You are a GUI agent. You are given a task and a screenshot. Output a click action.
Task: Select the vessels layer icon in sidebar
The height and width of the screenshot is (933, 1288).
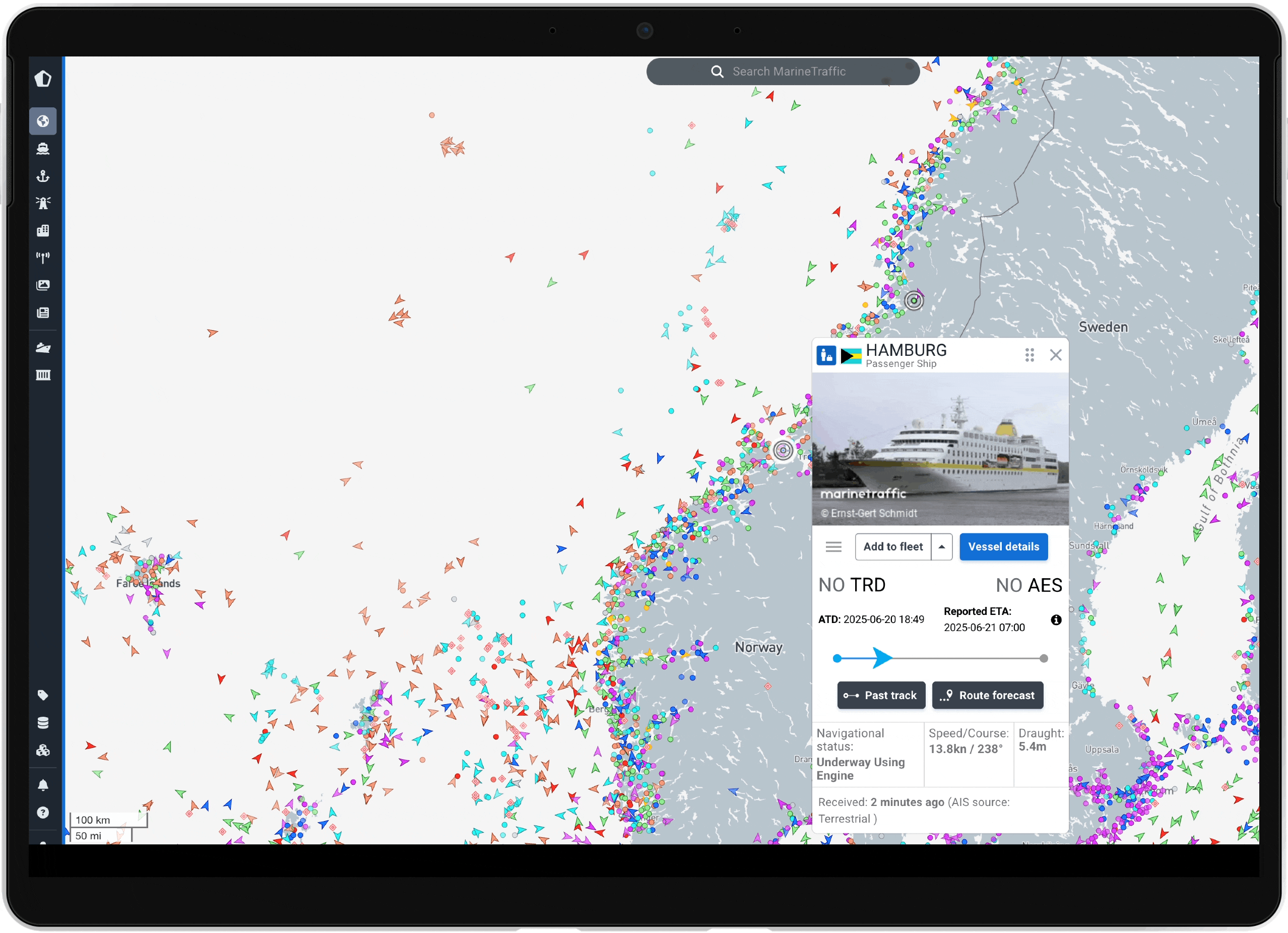pos(43,149)
